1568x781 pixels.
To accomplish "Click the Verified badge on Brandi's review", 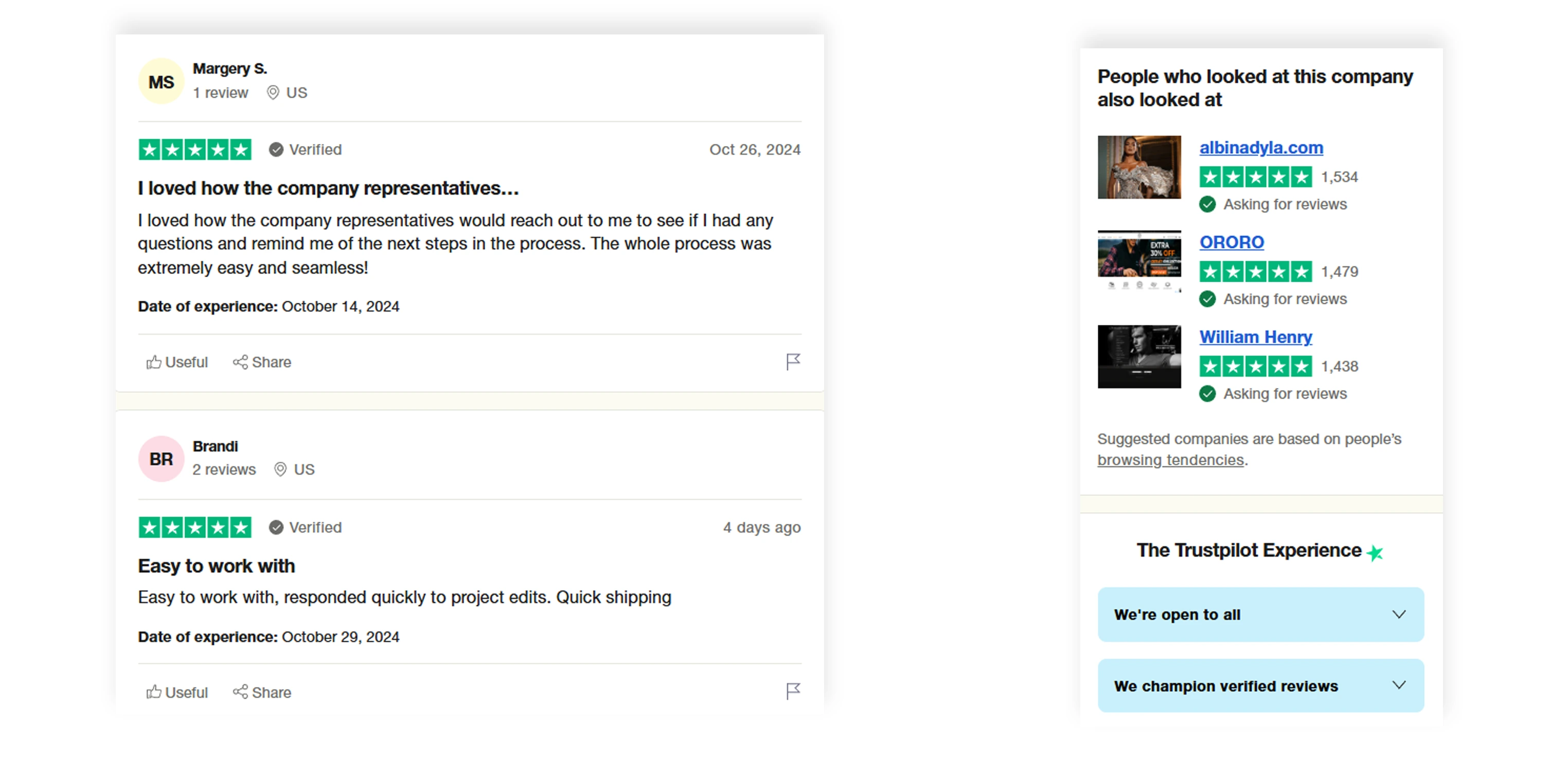I will tap(306, 528).
